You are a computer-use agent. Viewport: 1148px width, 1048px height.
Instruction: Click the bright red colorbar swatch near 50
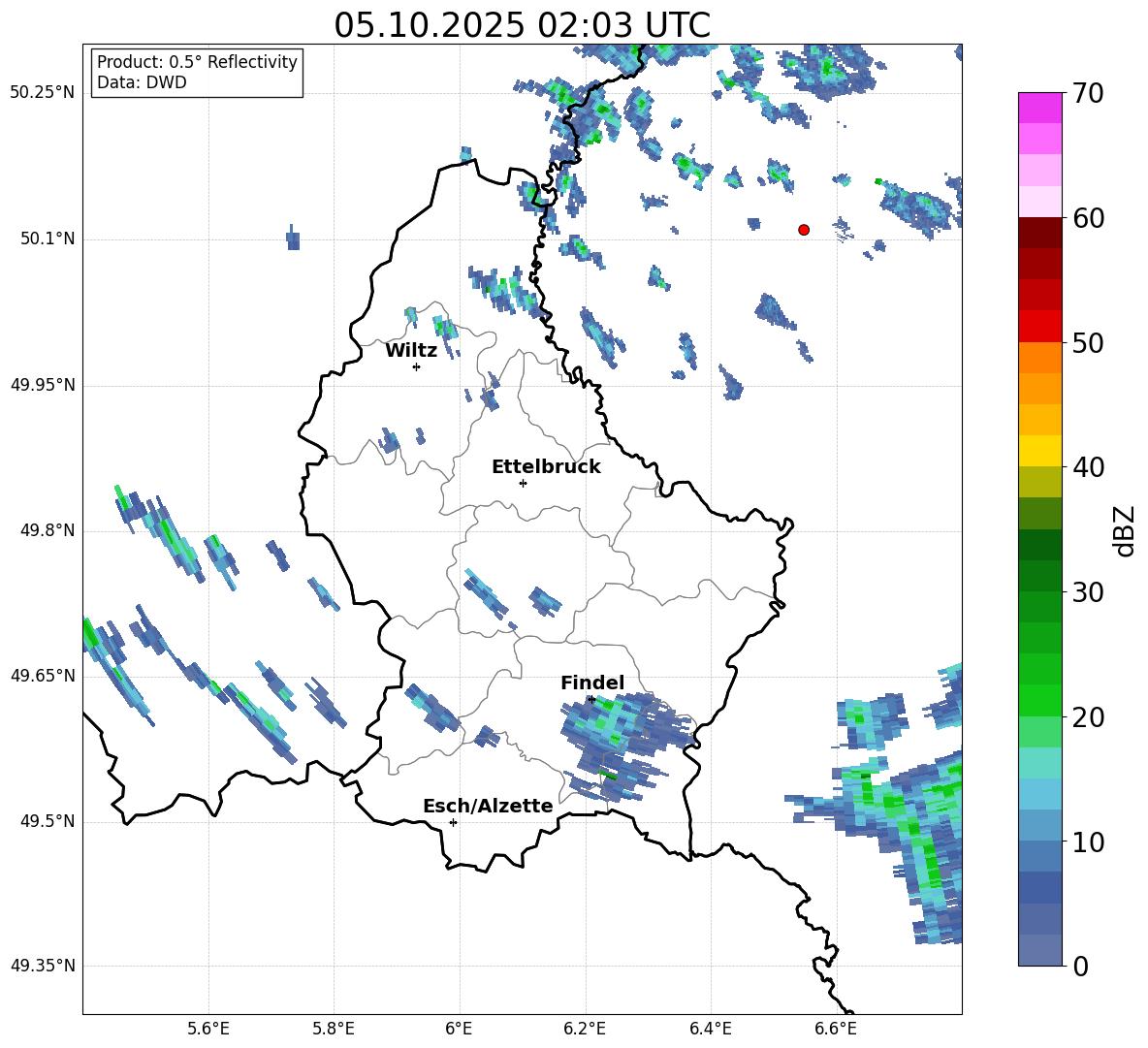(x=1040, y=327)
